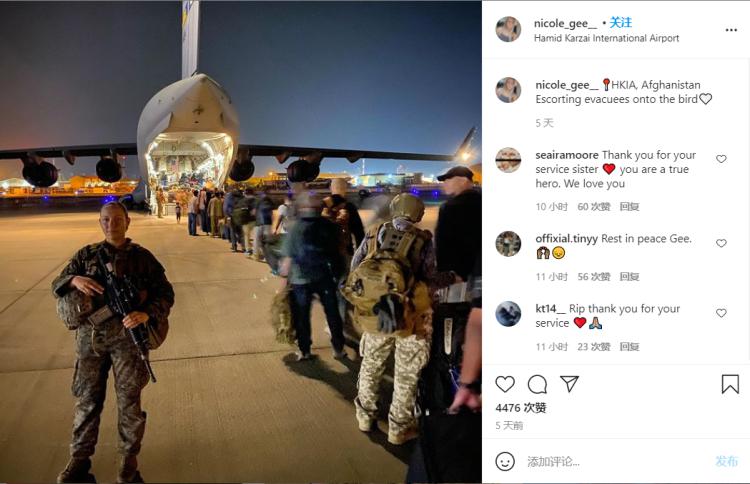The image size is (750, 484).
Task: Like the post with heart icon
Action: point(505,384)
